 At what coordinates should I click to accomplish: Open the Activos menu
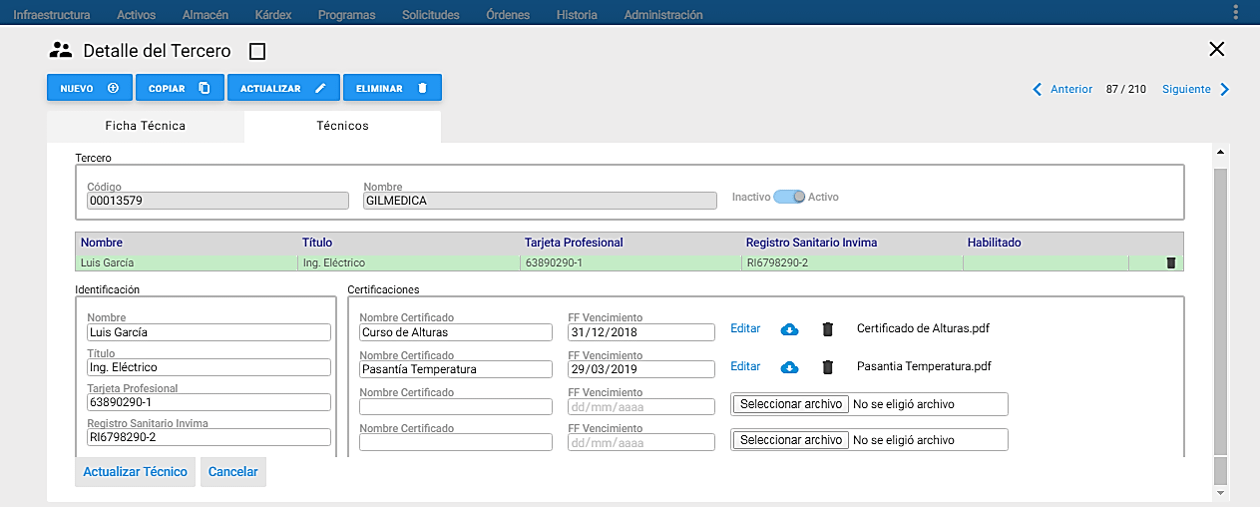(136, 15)
